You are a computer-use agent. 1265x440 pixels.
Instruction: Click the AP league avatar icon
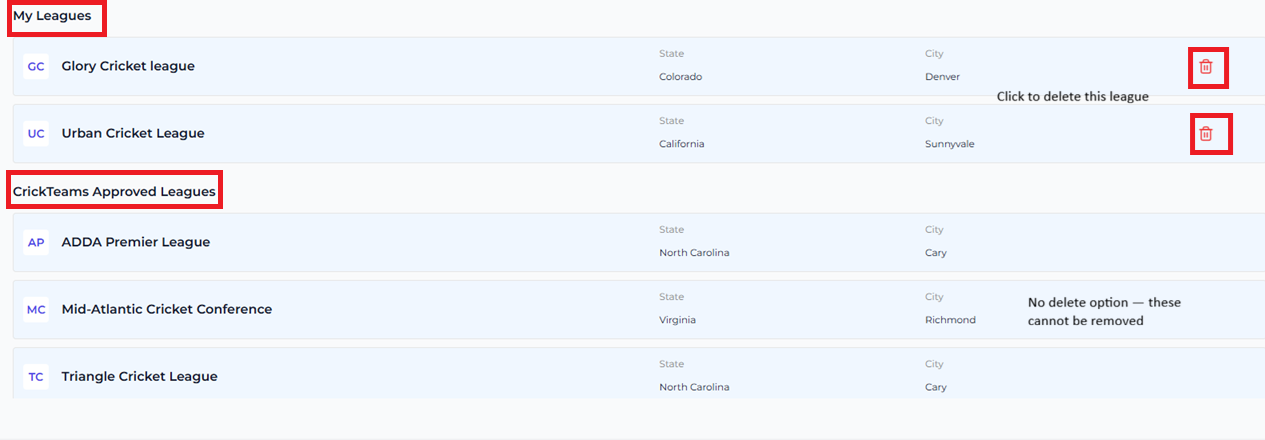coord(36,243)
